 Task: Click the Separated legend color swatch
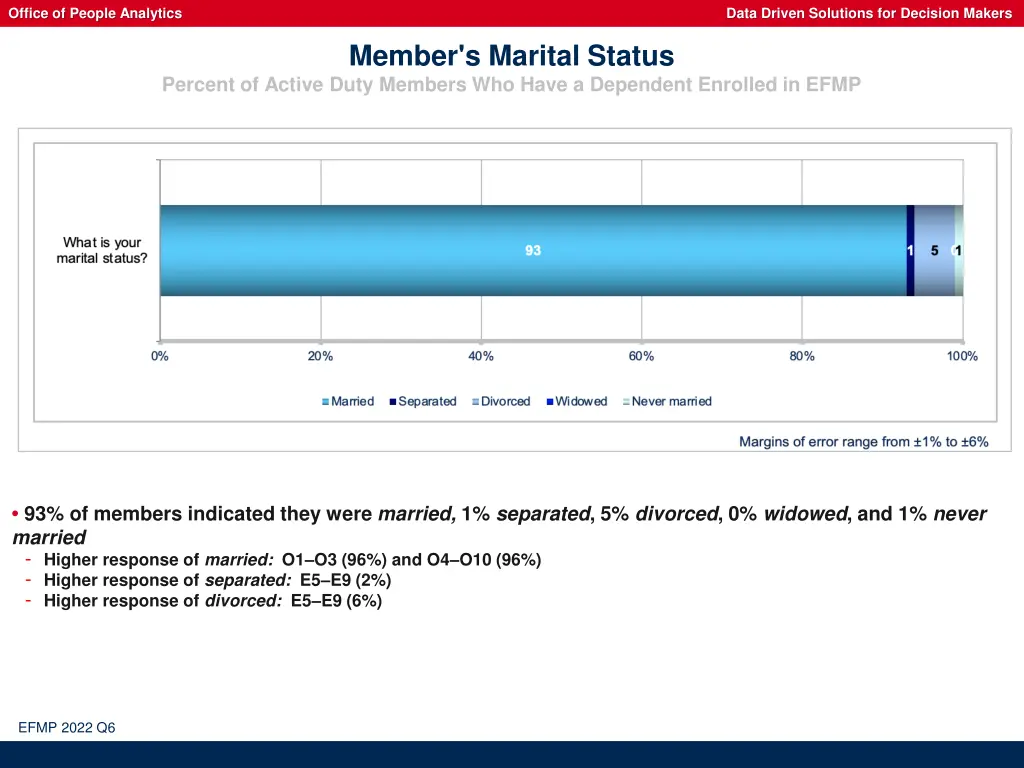click(393, 402)
